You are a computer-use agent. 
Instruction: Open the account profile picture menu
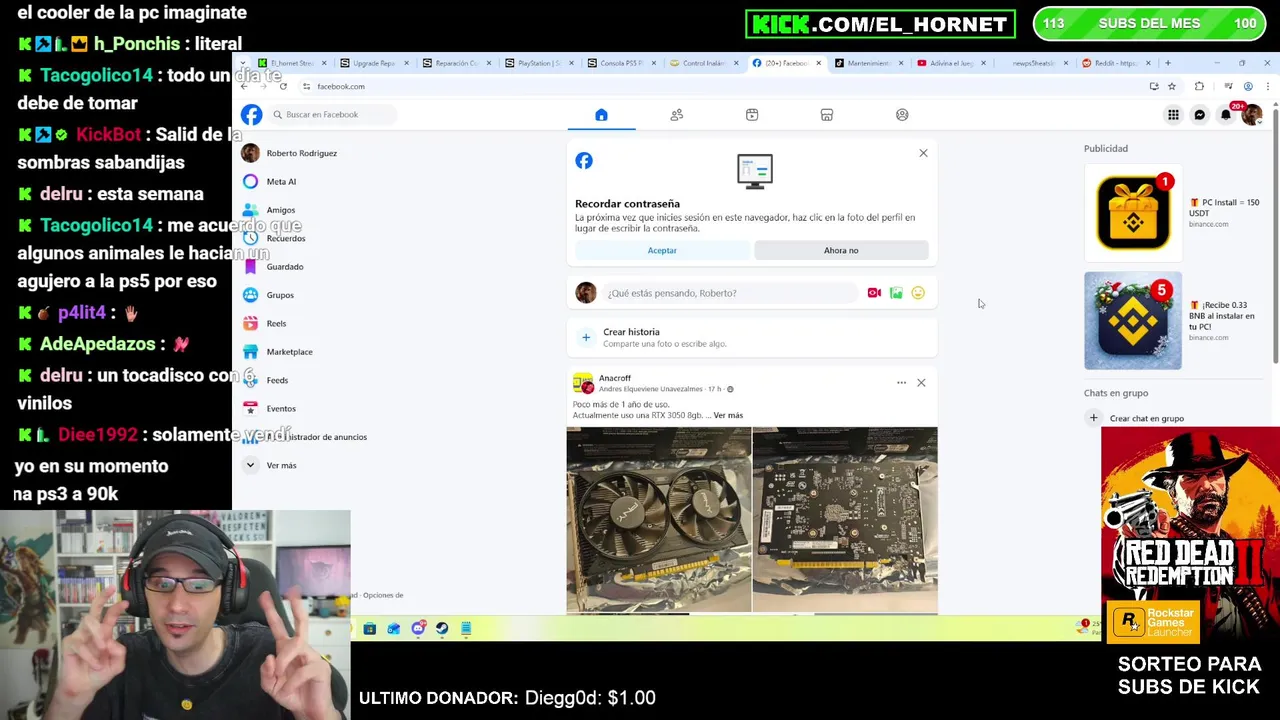tap(1251, 115)
